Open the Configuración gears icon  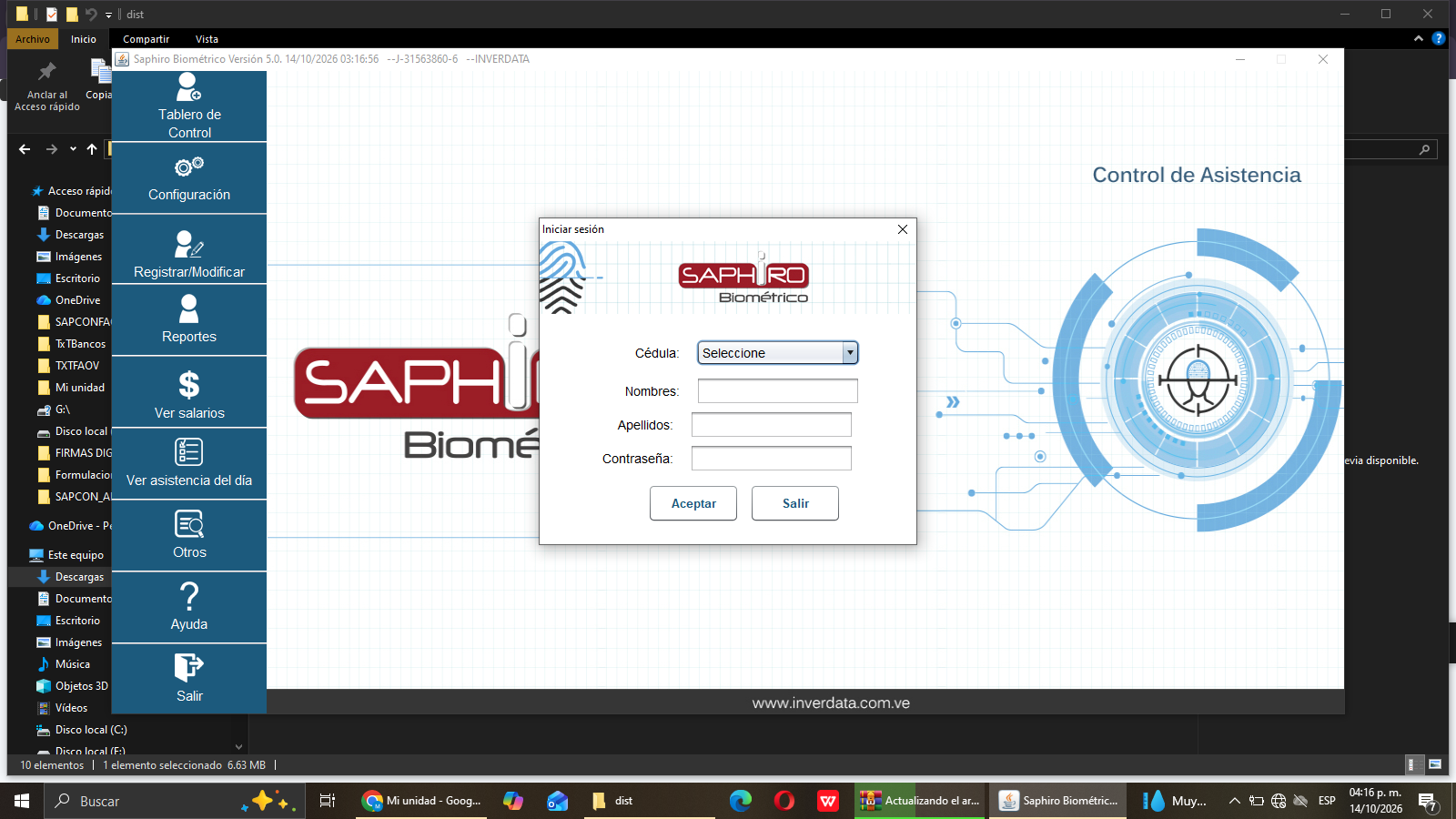coord(189,167)
